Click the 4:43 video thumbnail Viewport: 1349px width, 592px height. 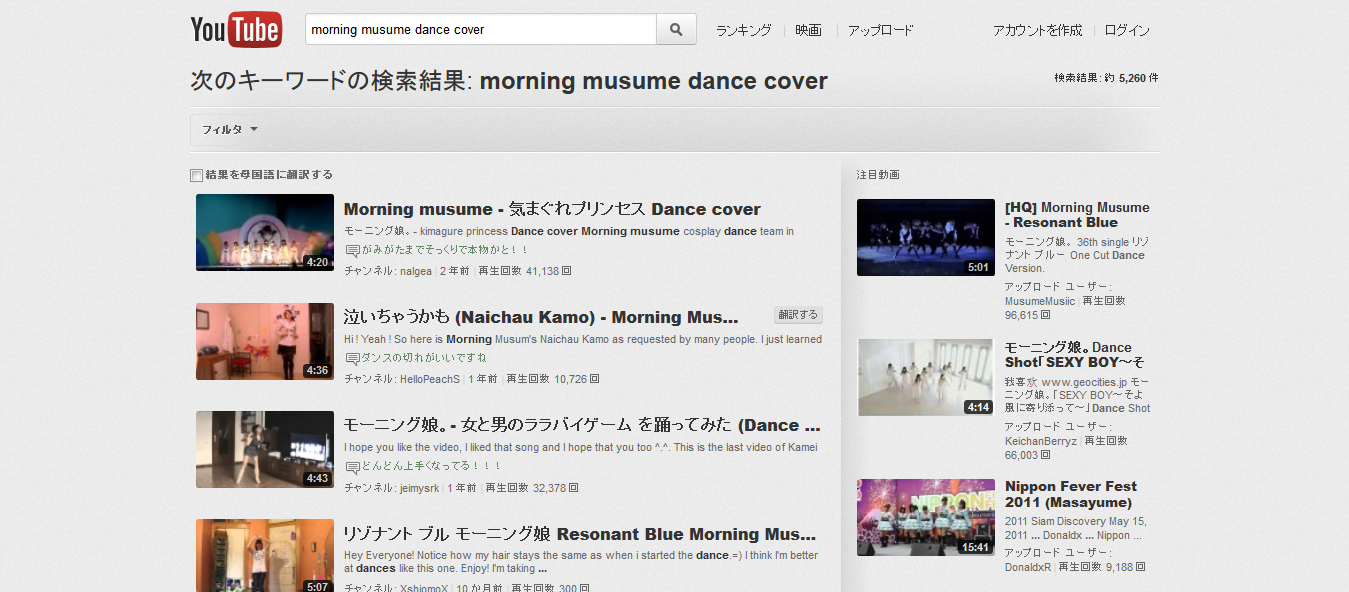pyautogui.click(x=265, y=449)
